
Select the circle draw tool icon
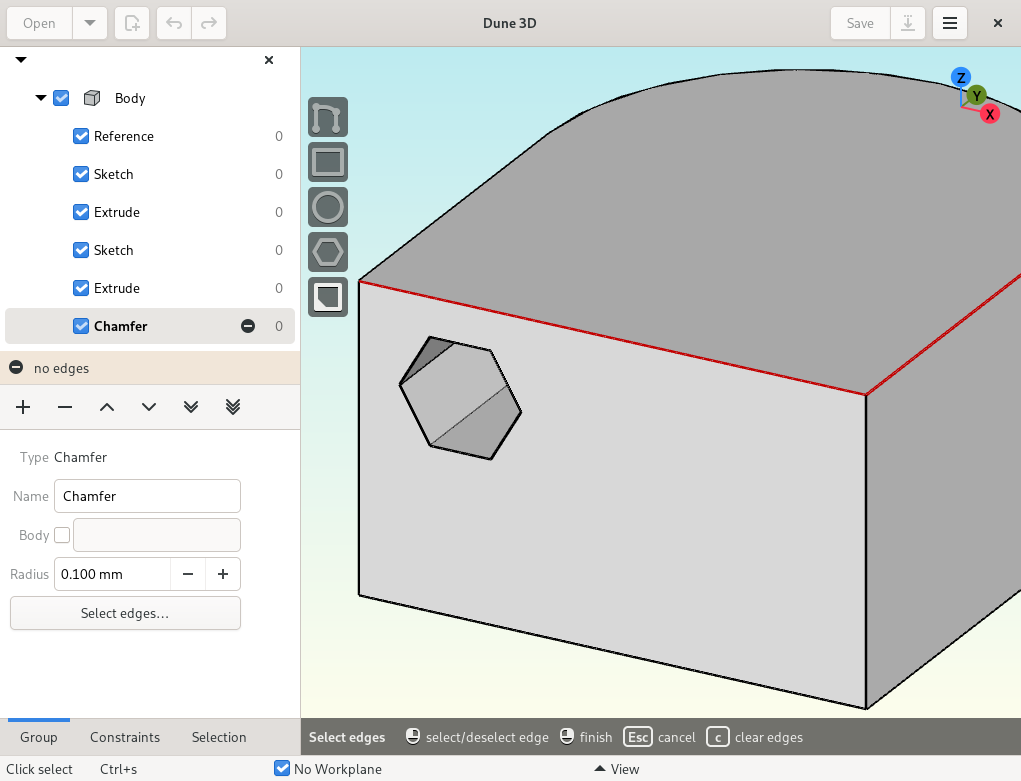(x=328, y=207)
